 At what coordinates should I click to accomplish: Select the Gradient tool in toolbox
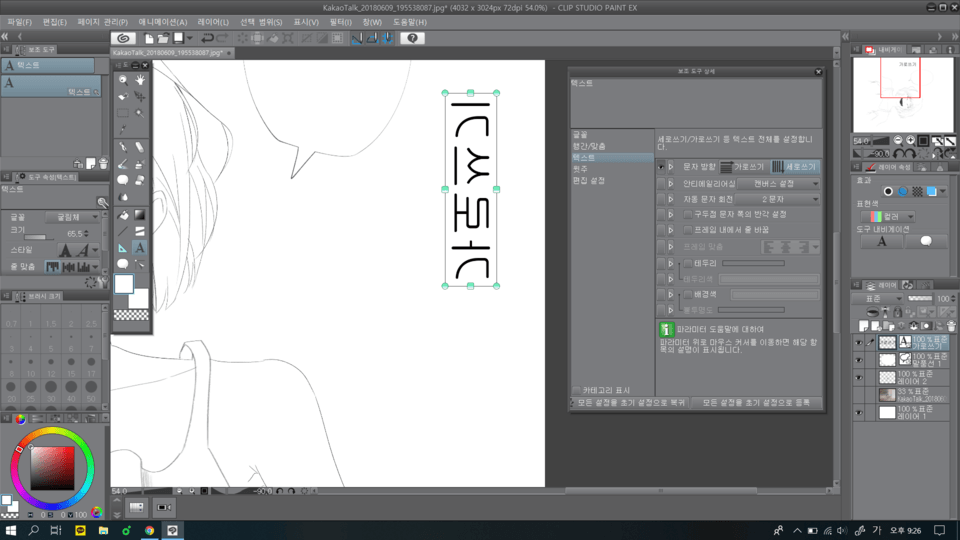pos(140,214)
